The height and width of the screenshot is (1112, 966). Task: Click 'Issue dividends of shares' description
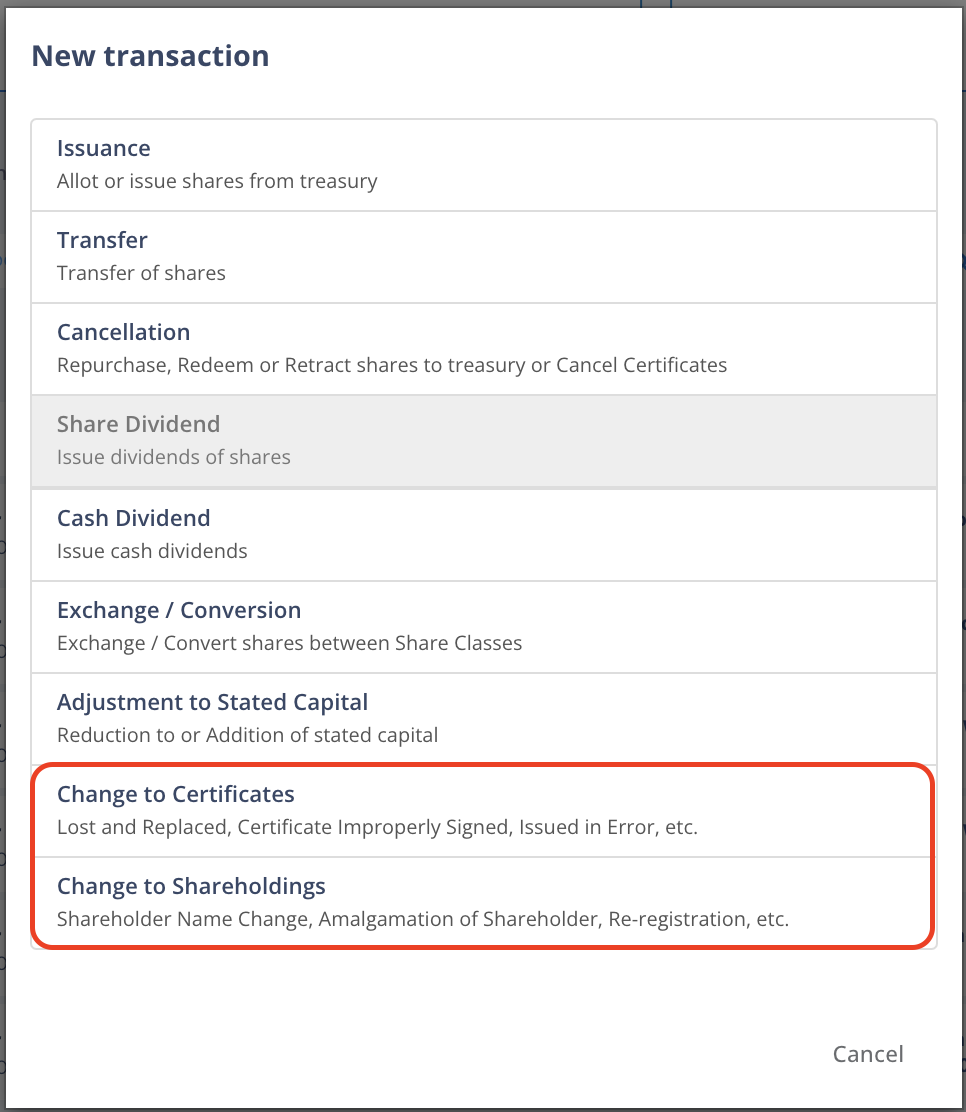(173, 458)
